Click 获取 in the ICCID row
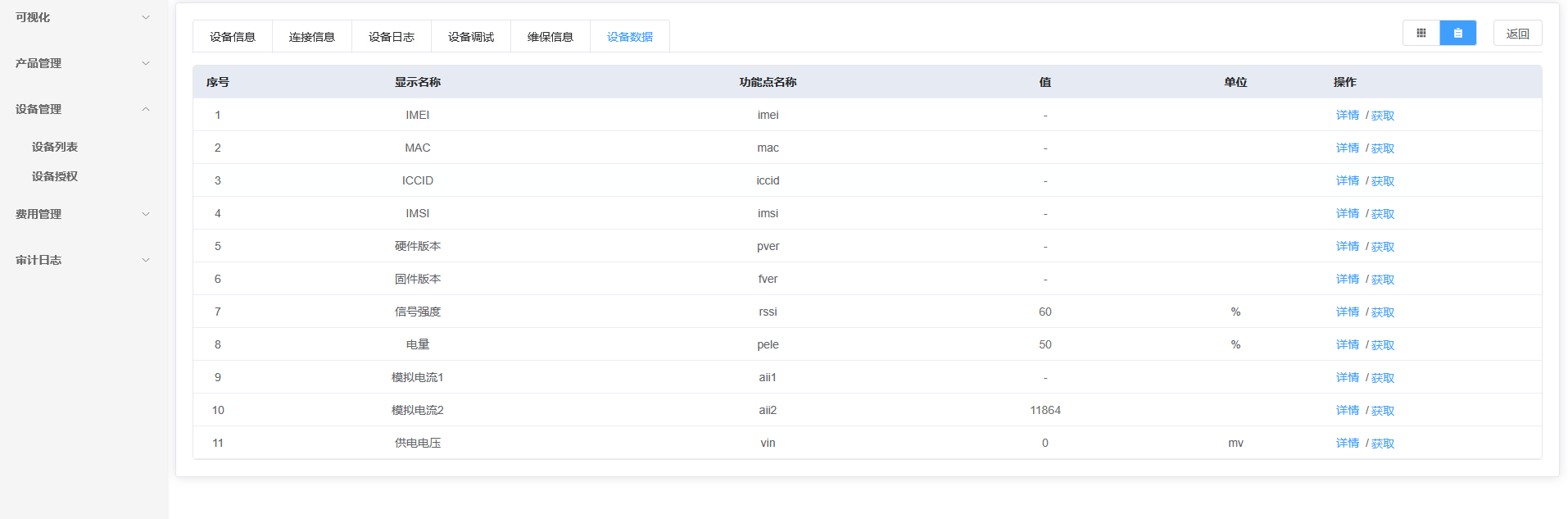Image resolution: width=1568 pixels, height=519 pixels. (x=1383, y=181)
